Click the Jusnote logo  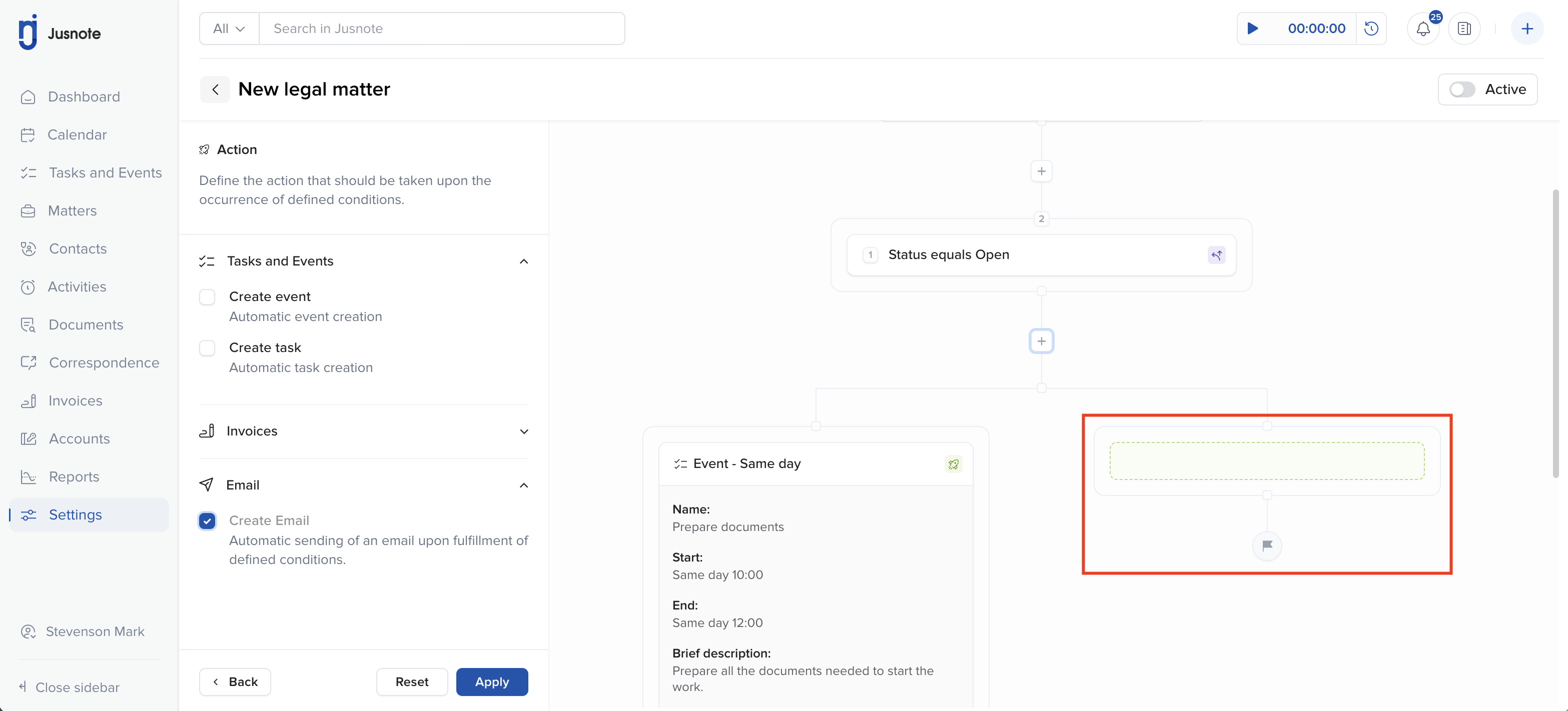tap(59, 32)
